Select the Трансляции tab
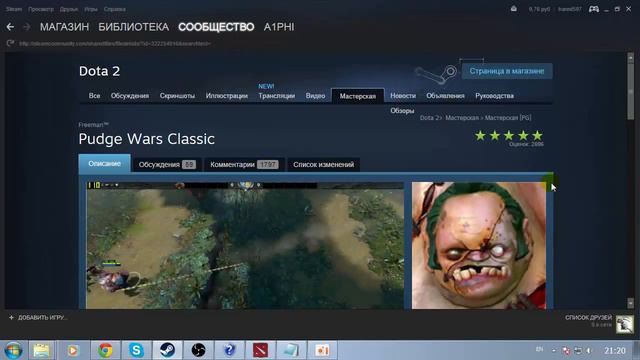The width and height of the screenshot is (640, 360). (x=276, y=96)
